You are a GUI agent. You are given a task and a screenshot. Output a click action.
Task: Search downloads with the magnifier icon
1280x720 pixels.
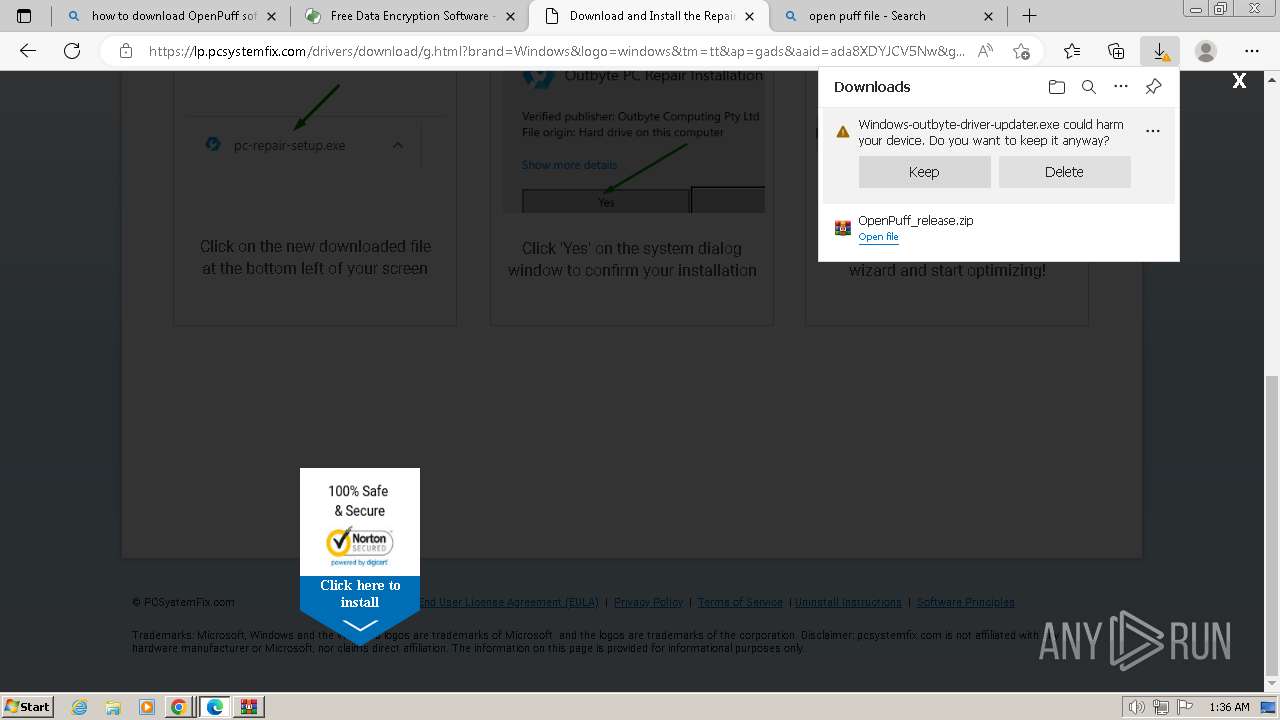(1089, 87)
